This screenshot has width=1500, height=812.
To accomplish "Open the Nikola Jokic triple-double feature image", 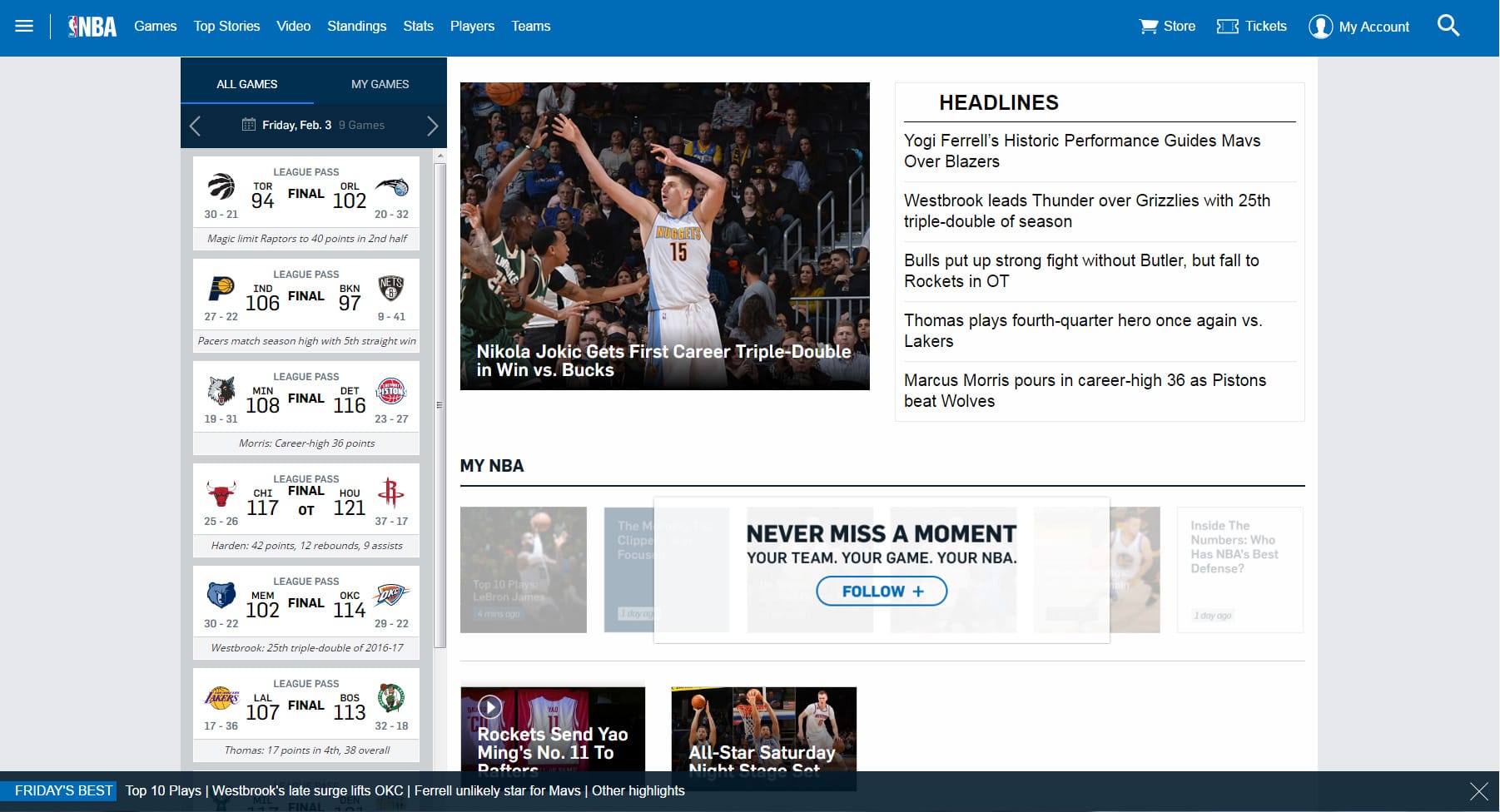I will 665,236.
